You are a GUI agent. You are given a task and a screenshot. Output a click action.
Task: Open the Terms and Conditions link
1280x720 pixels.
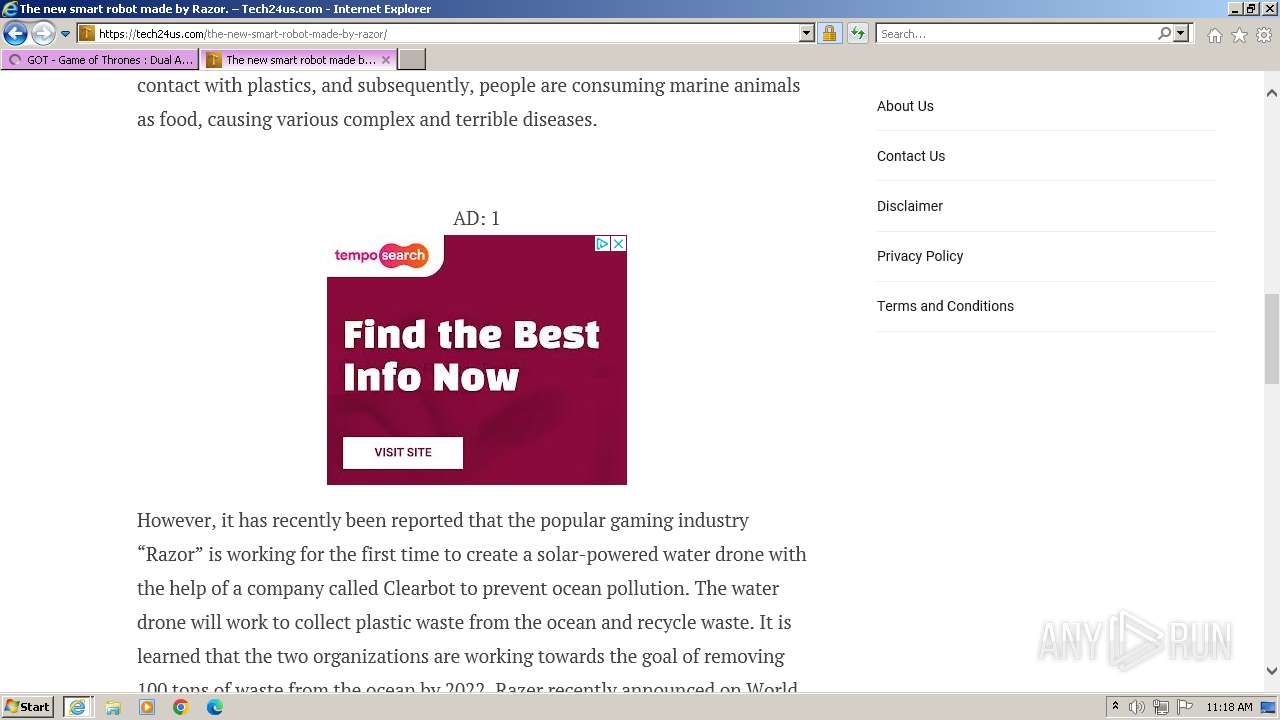[x=945, y=306]
